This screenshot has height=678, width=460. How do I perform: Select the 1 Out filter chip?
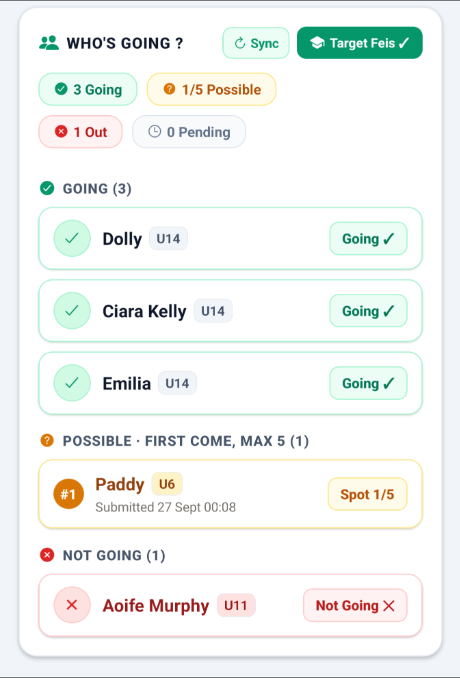[80, 132]
